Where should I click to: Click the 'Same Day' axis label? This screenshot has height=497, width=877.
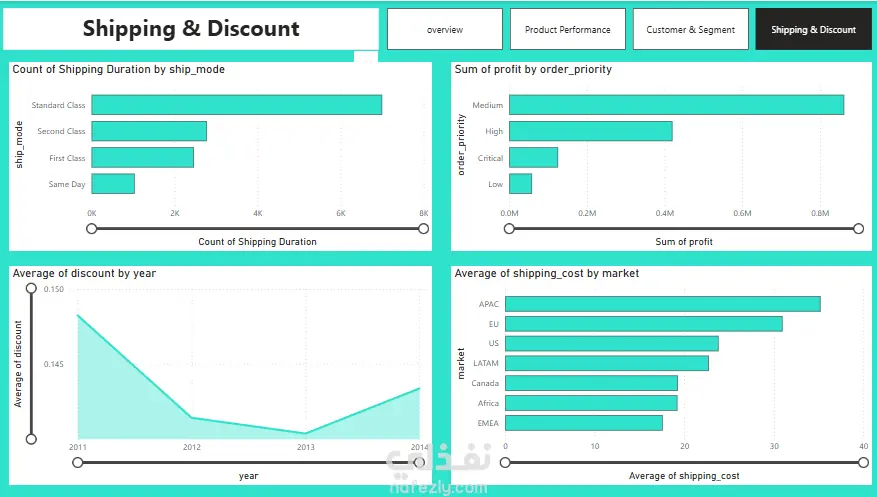[67, 184]
